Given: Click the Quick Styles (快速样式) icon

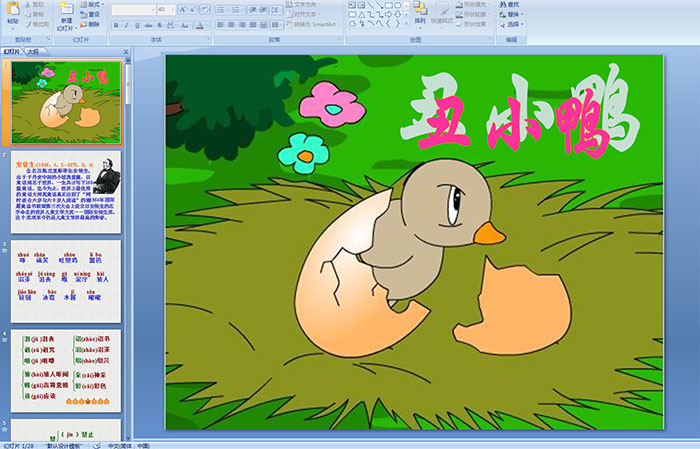Looking at the screenshot, I should (442, 9).
